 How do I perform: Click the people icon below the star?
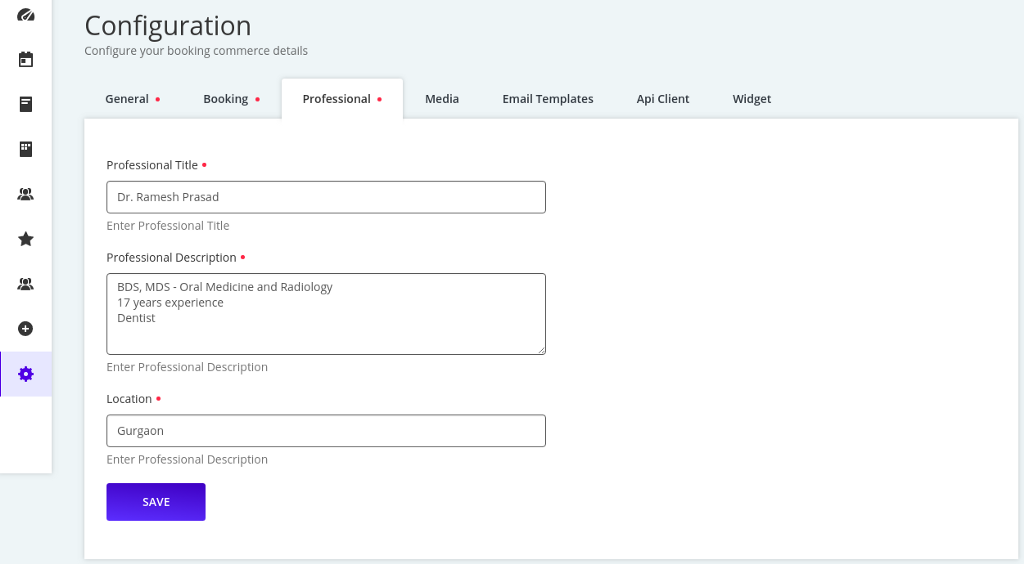coord(26,284)
